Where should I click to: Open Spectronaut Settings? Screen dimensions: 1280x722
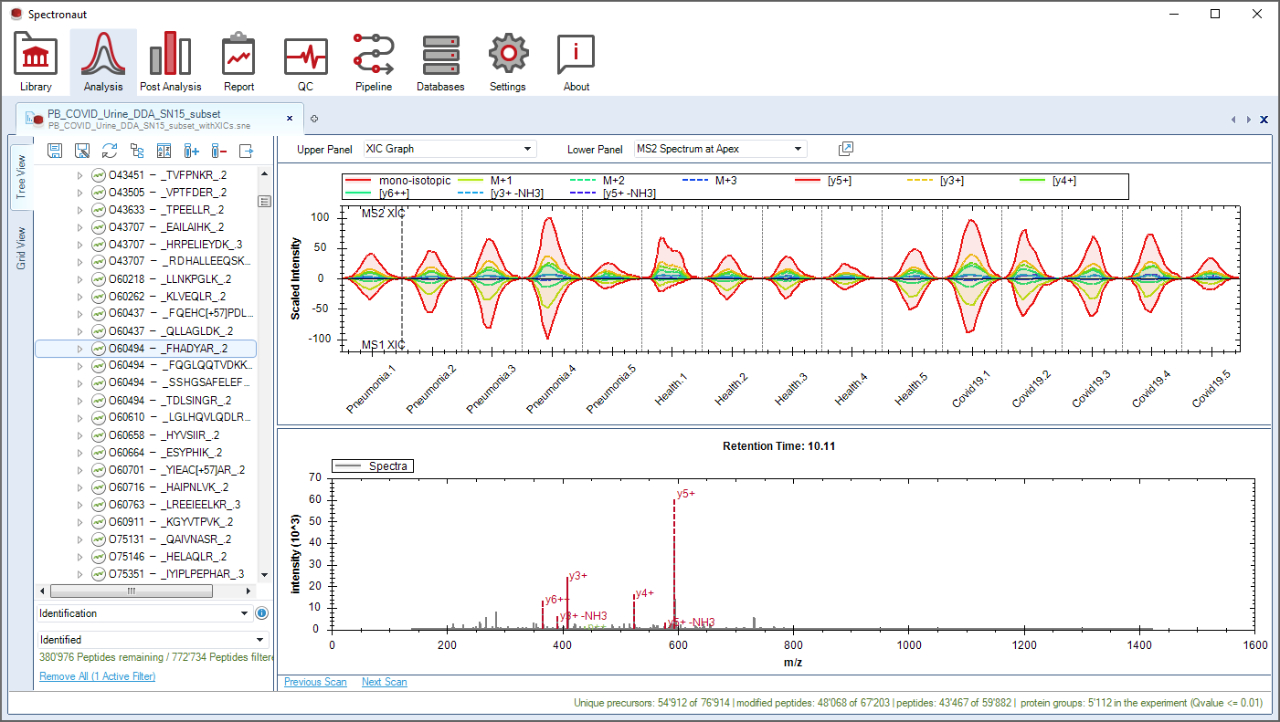pyautogui.click(x=507, y=60)
